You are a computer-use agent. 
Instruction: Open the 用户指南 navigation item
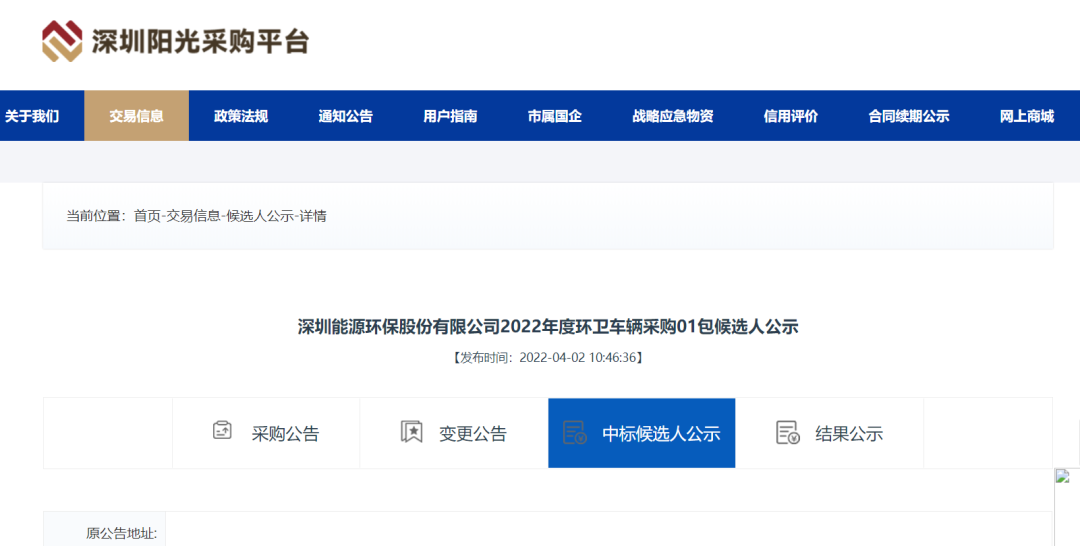(450, 116)
